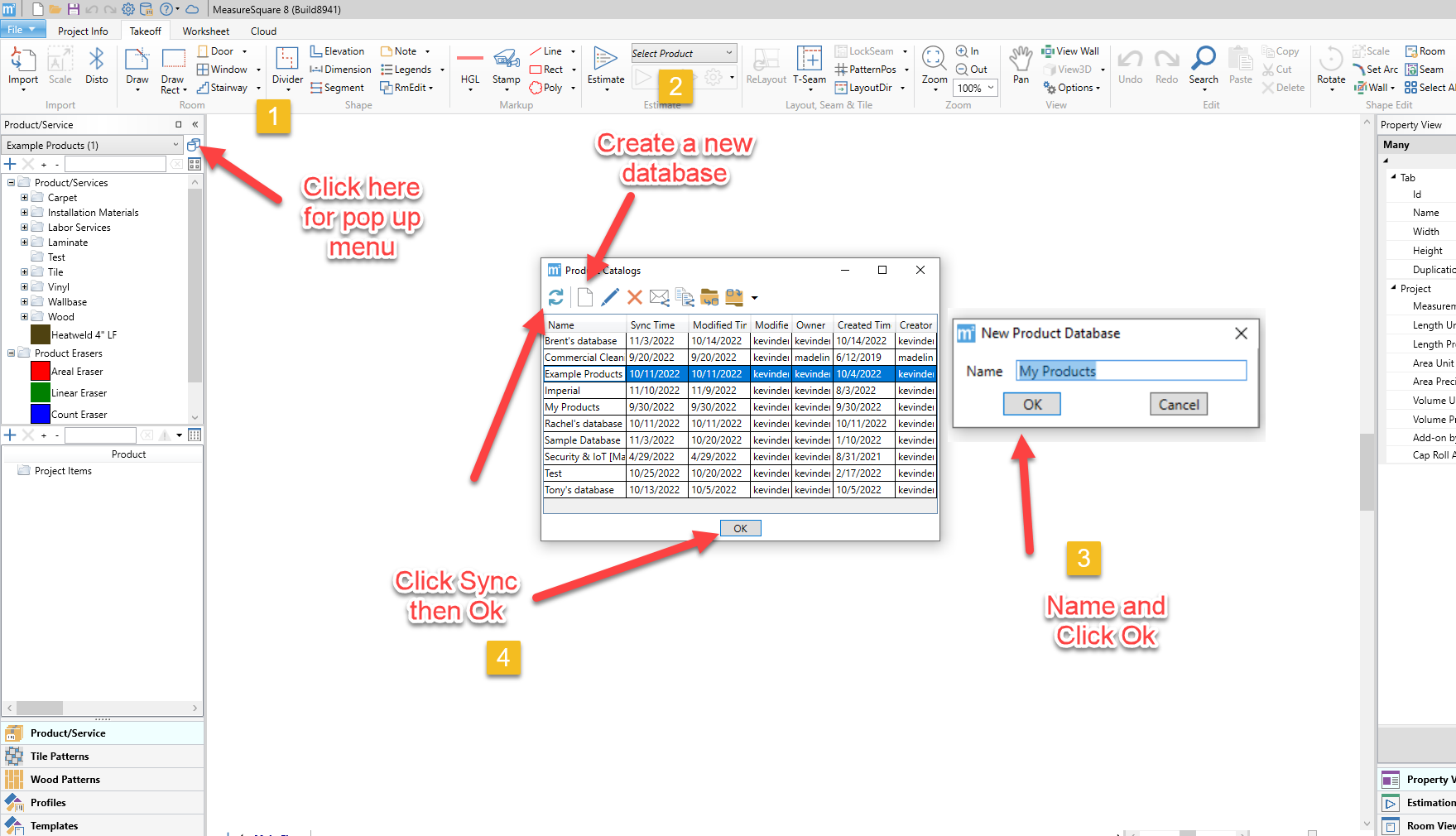Select the blue Count Eraser swatch
Viewport: 1456px width, 836px height.
coord(41,414)
